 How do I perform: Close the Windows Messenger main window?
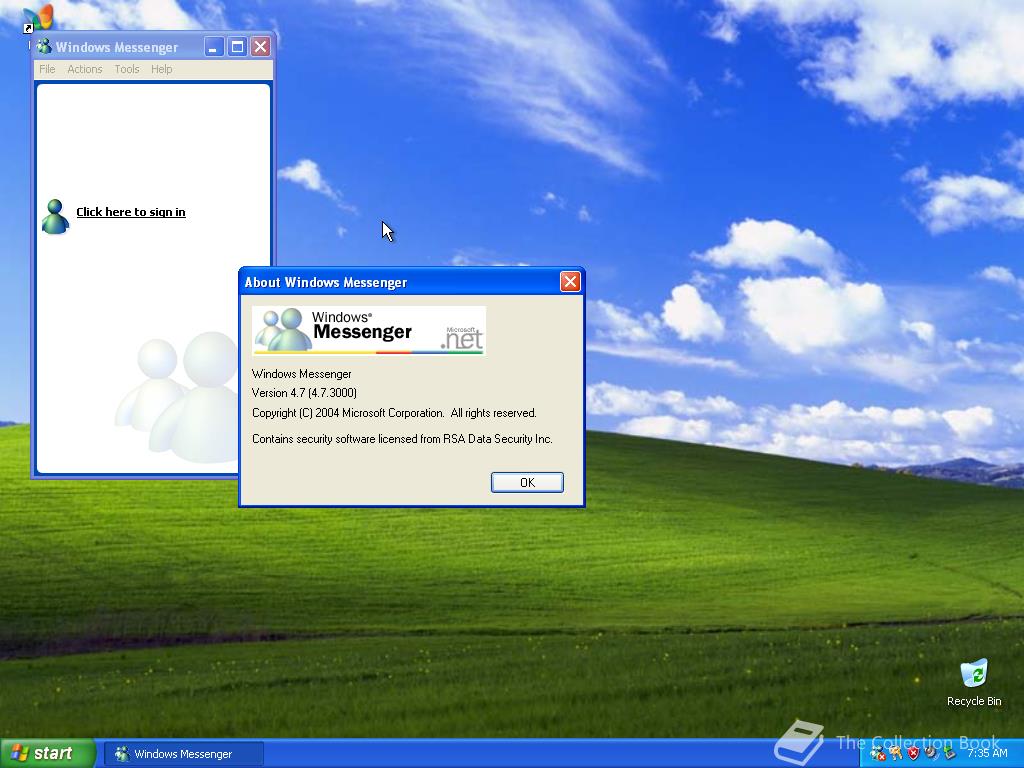click(261, 46)
